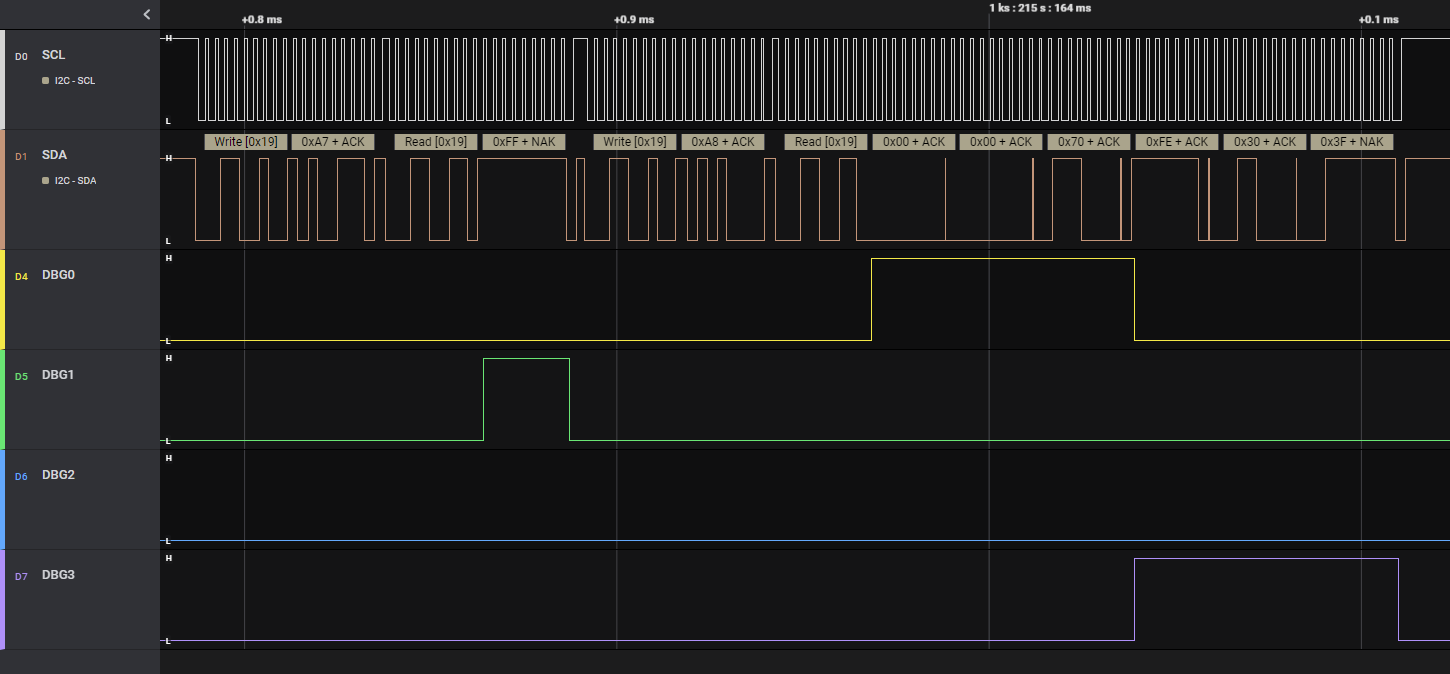Screen dimensions: 1450x674
Task: Select the 0xFE + ACK decoded frame
Action: point(1177,142)
